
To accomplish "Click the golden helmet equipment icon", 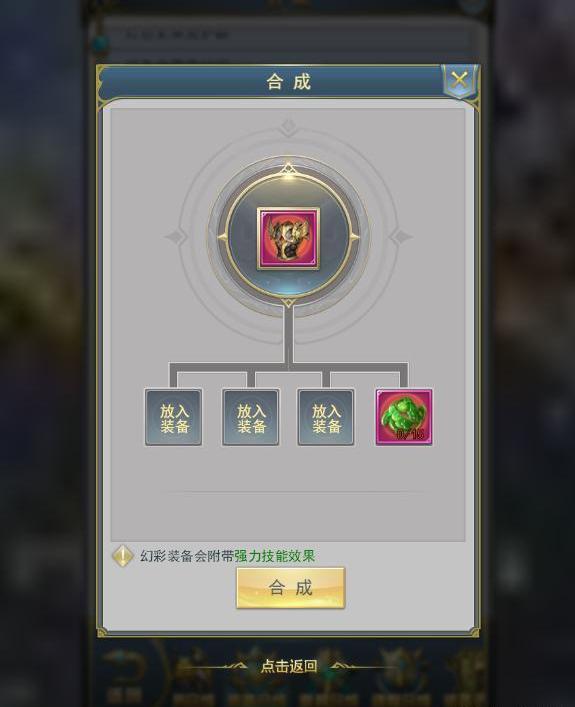I will pos(288,239).
